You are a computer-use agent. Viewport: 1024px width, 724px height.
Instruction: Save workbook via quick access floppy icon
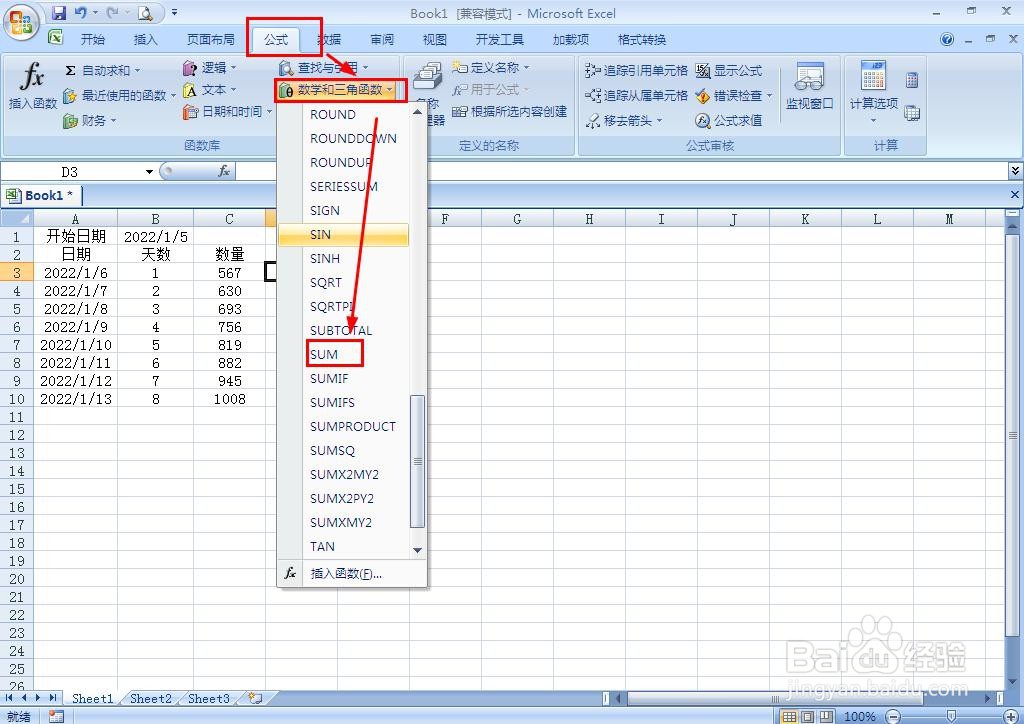pyautogui.click(x=59, y=12)
